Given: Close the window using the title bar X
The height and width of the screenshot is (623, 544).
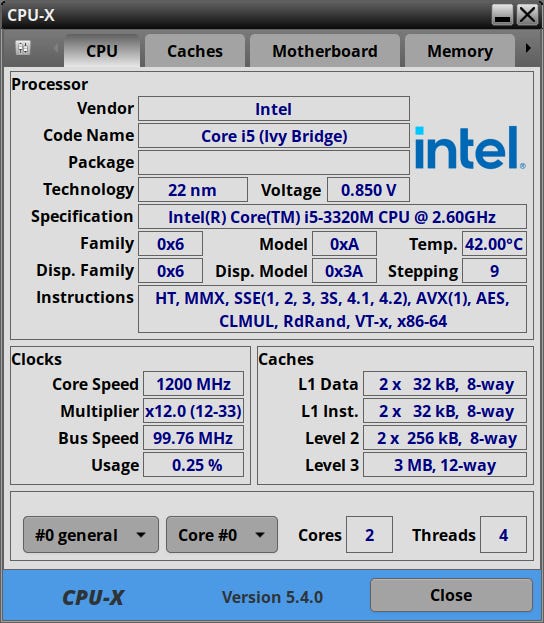Looking at the screenshot, I should click(x=527, y=15).
